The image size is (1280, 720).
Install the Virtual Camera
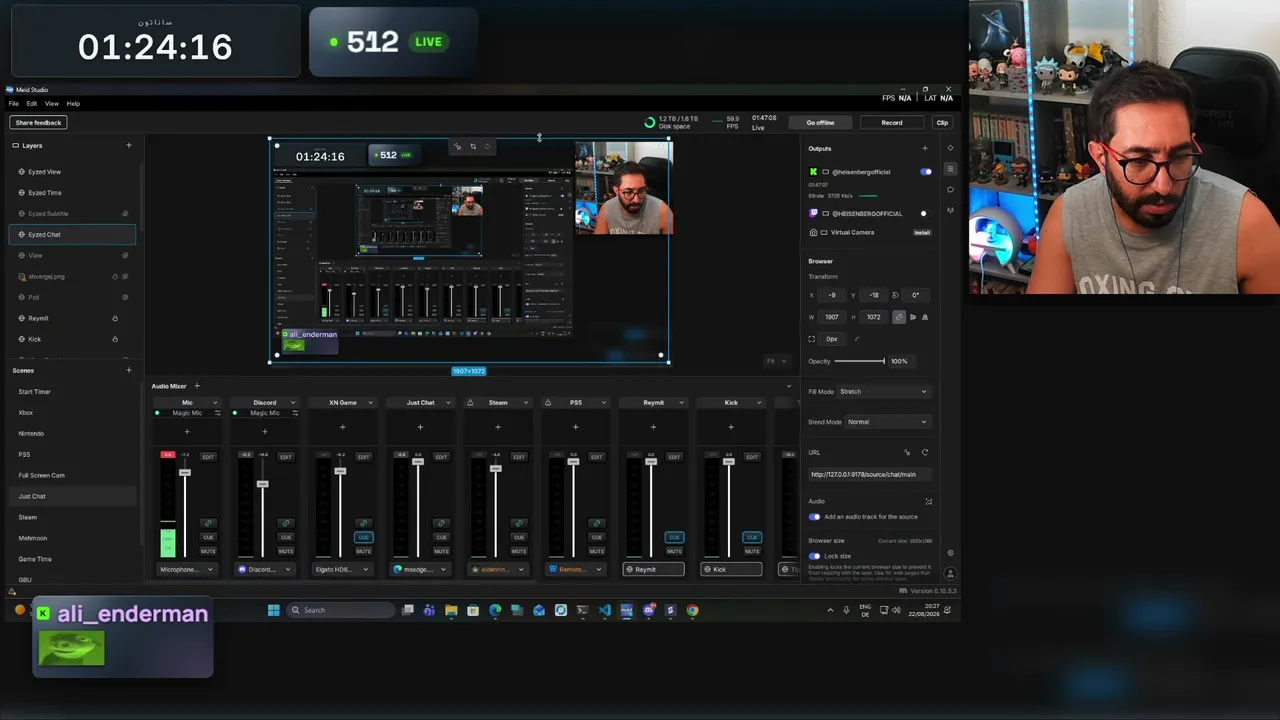[x=922, y=232]
